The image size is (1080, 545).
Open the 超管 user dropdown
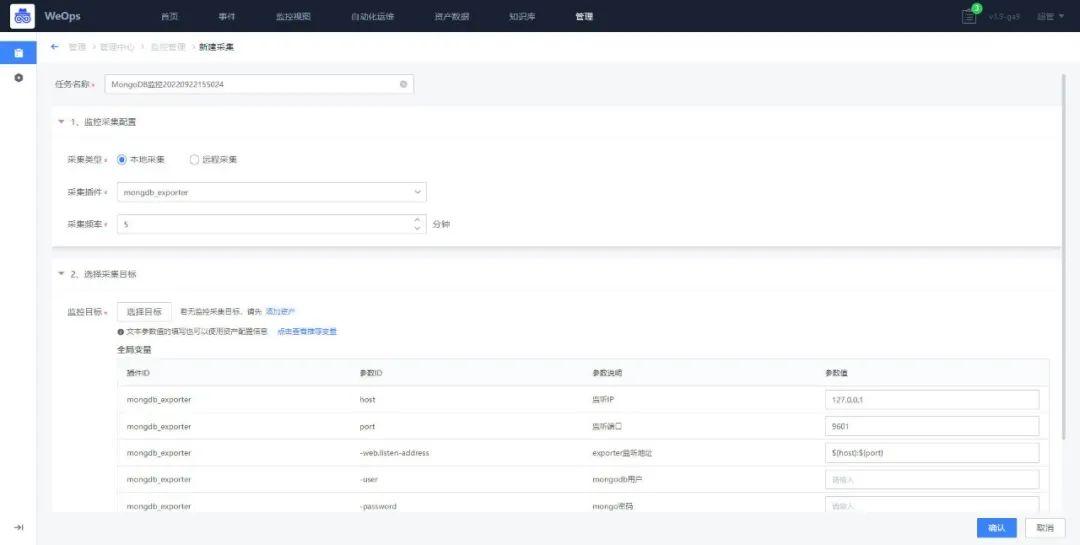pos(1050,17)
